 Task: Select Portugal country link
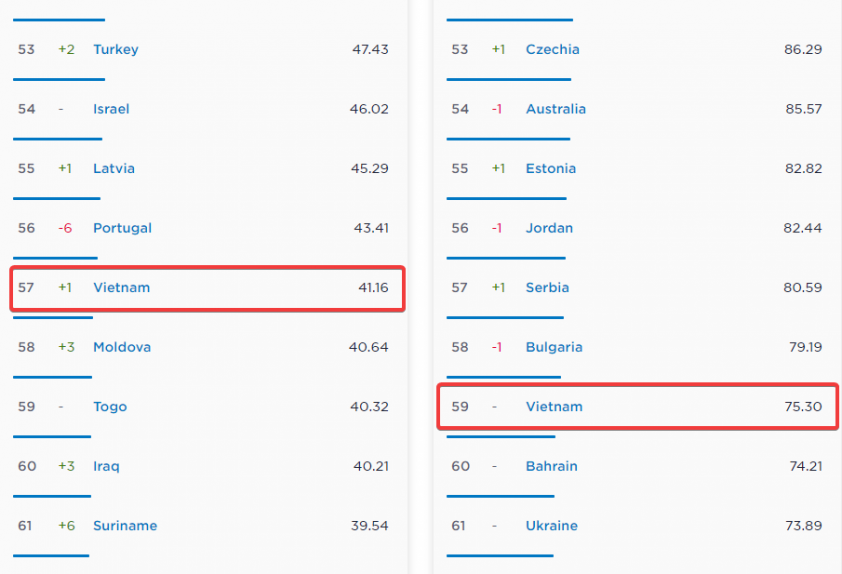pos(122,228)
